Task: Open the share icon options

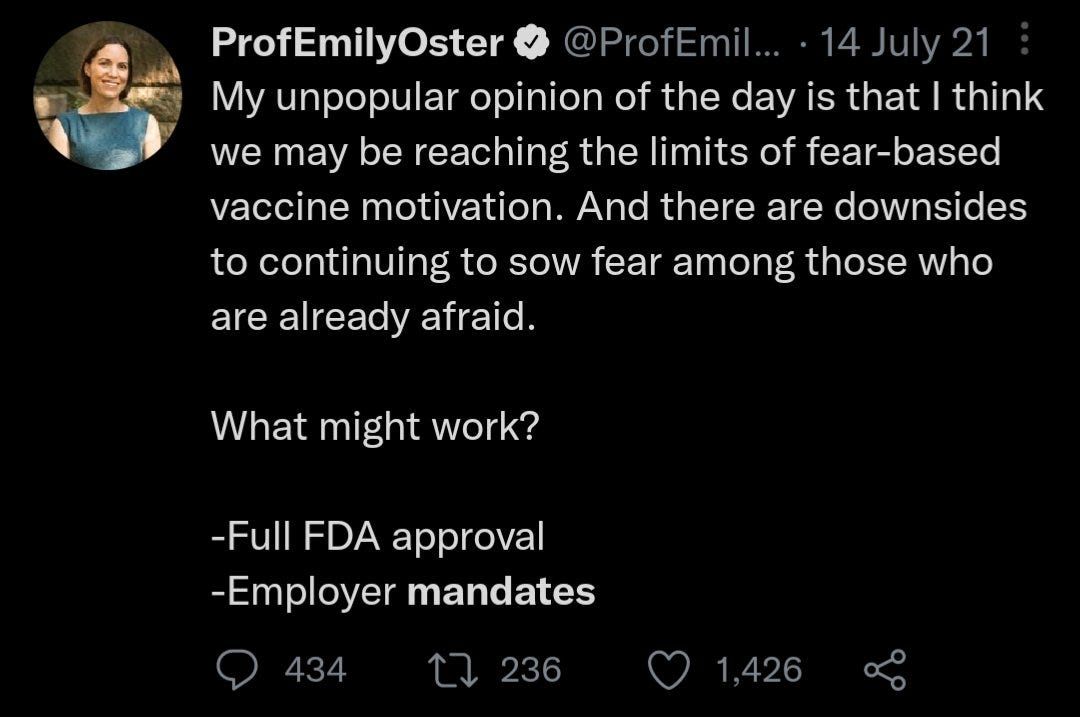Action: (886, 669)
